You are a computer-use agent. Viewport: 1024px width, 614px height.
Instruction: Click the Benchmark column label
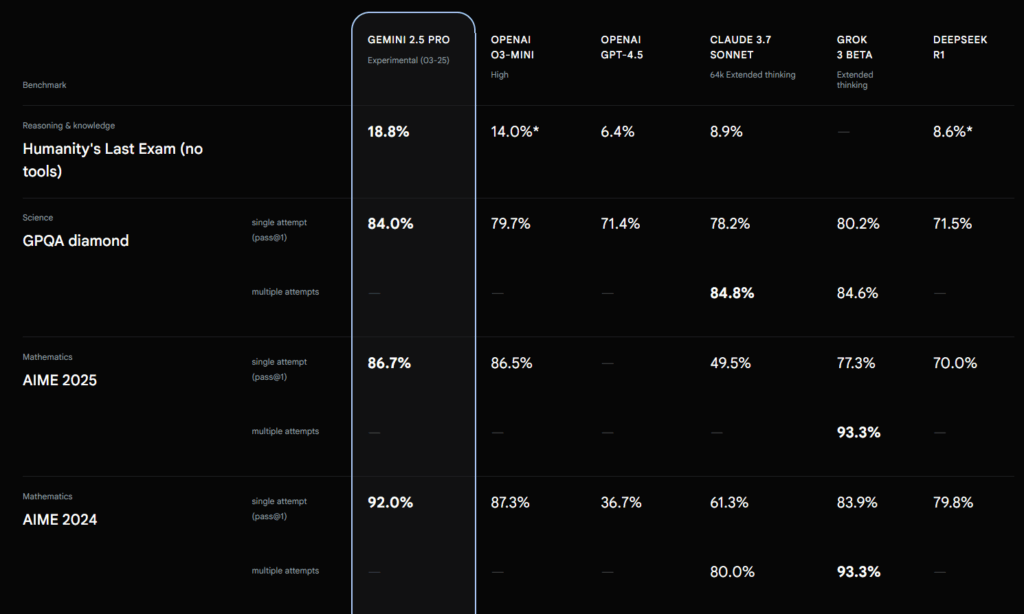point(44,85)
